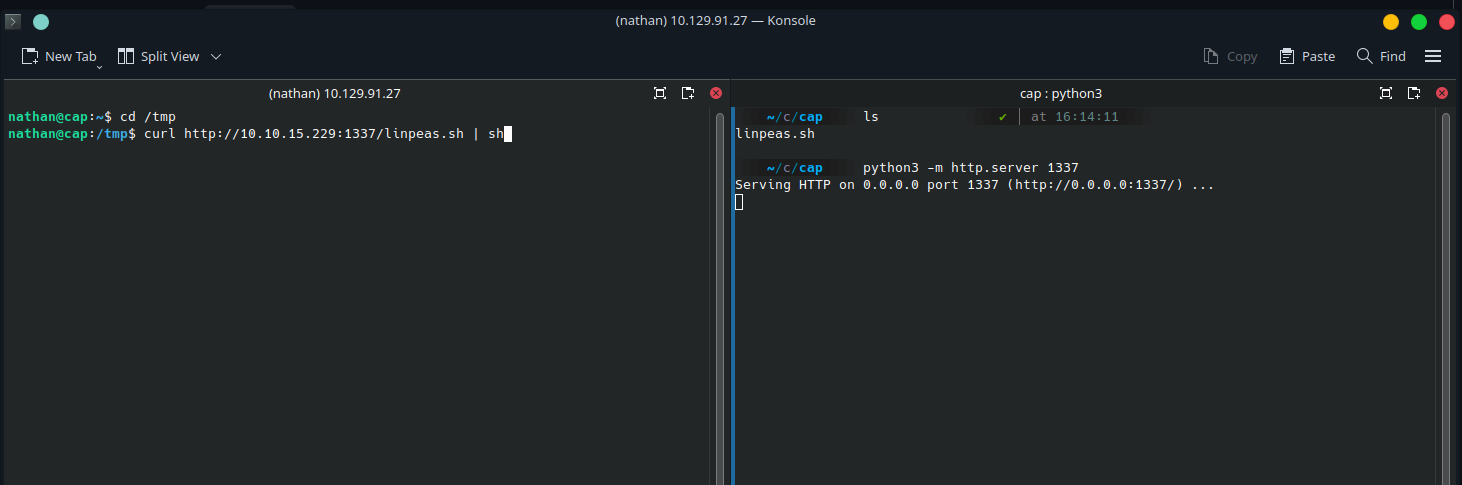Expand the New Tab profile arrow
1462x485 pixels.
(x=100, y=67)
